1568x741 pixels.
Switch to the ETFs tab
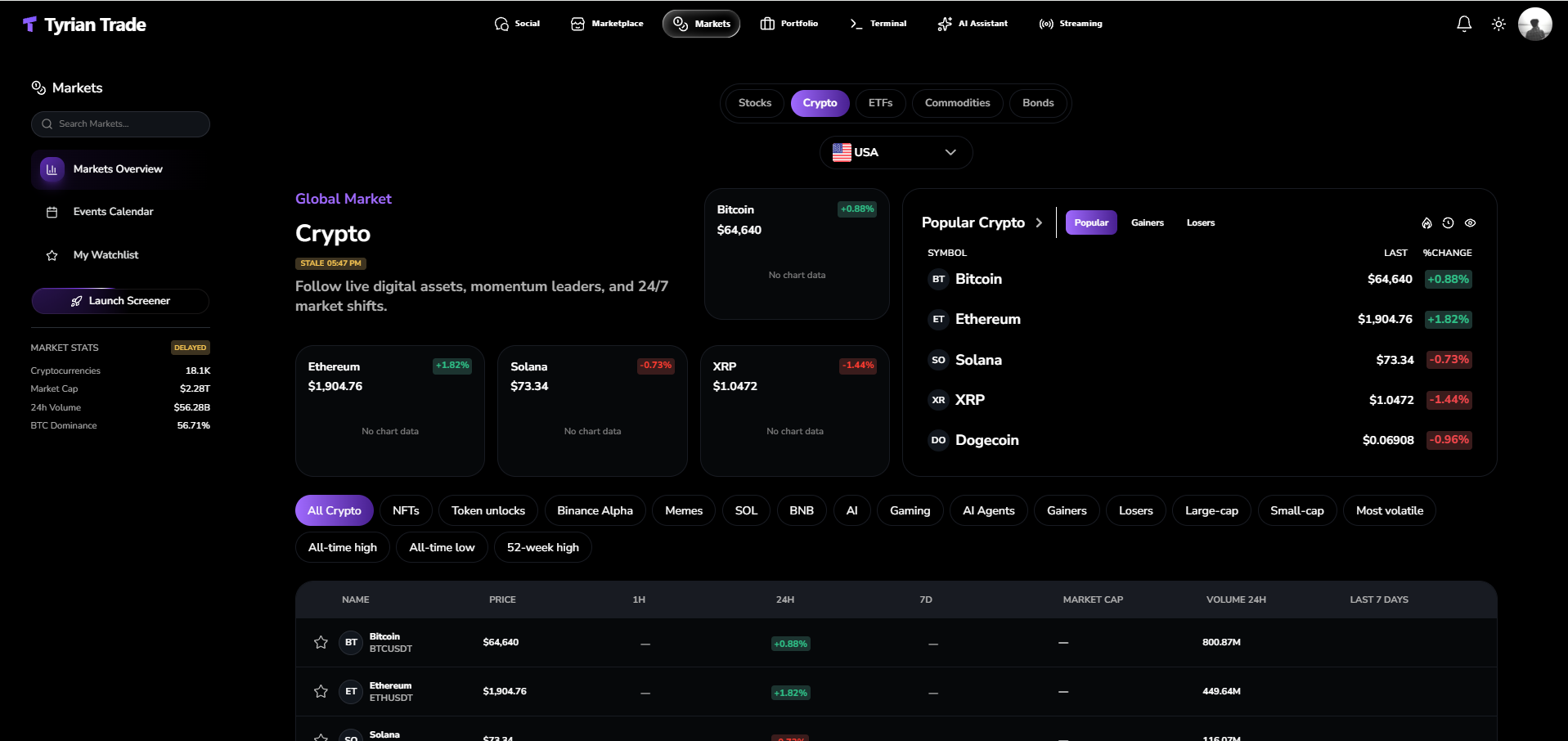(x=880, y=103)
